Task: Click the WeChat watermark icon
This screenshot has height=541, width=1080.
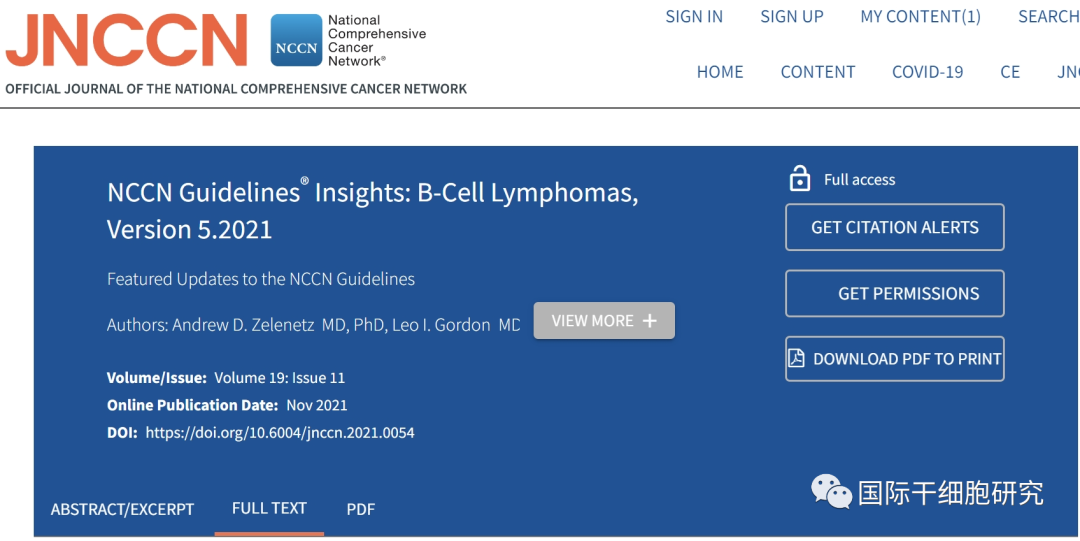Action: [x=831, y=492]
